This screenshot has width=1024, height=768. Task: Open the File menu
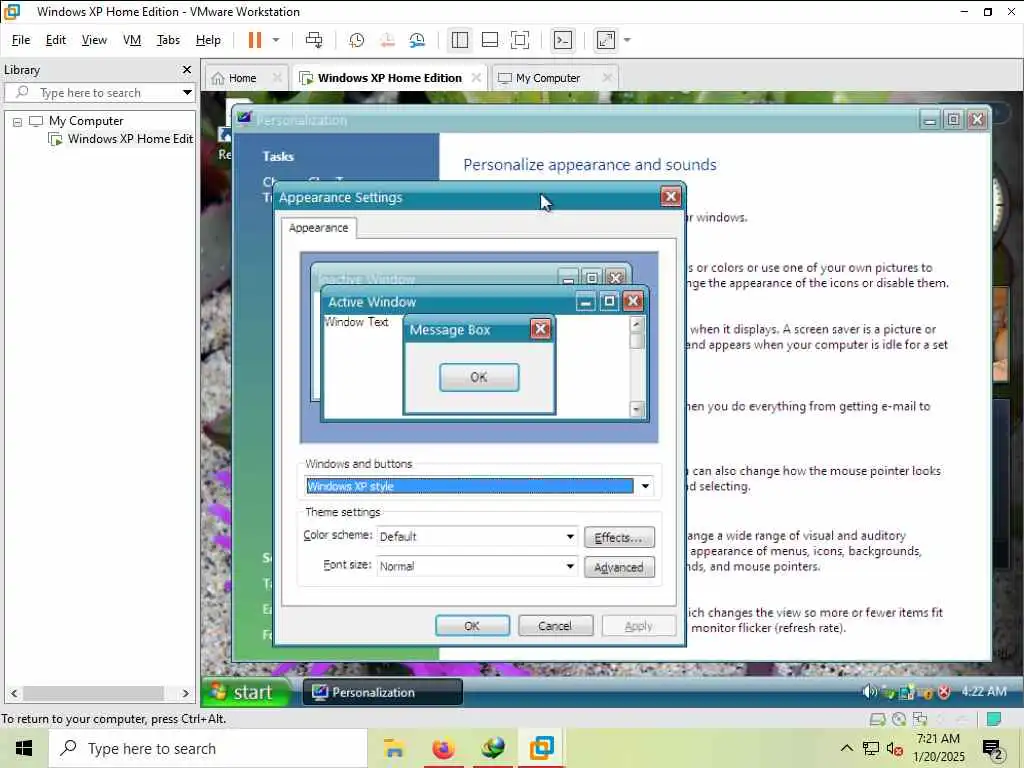21,40
